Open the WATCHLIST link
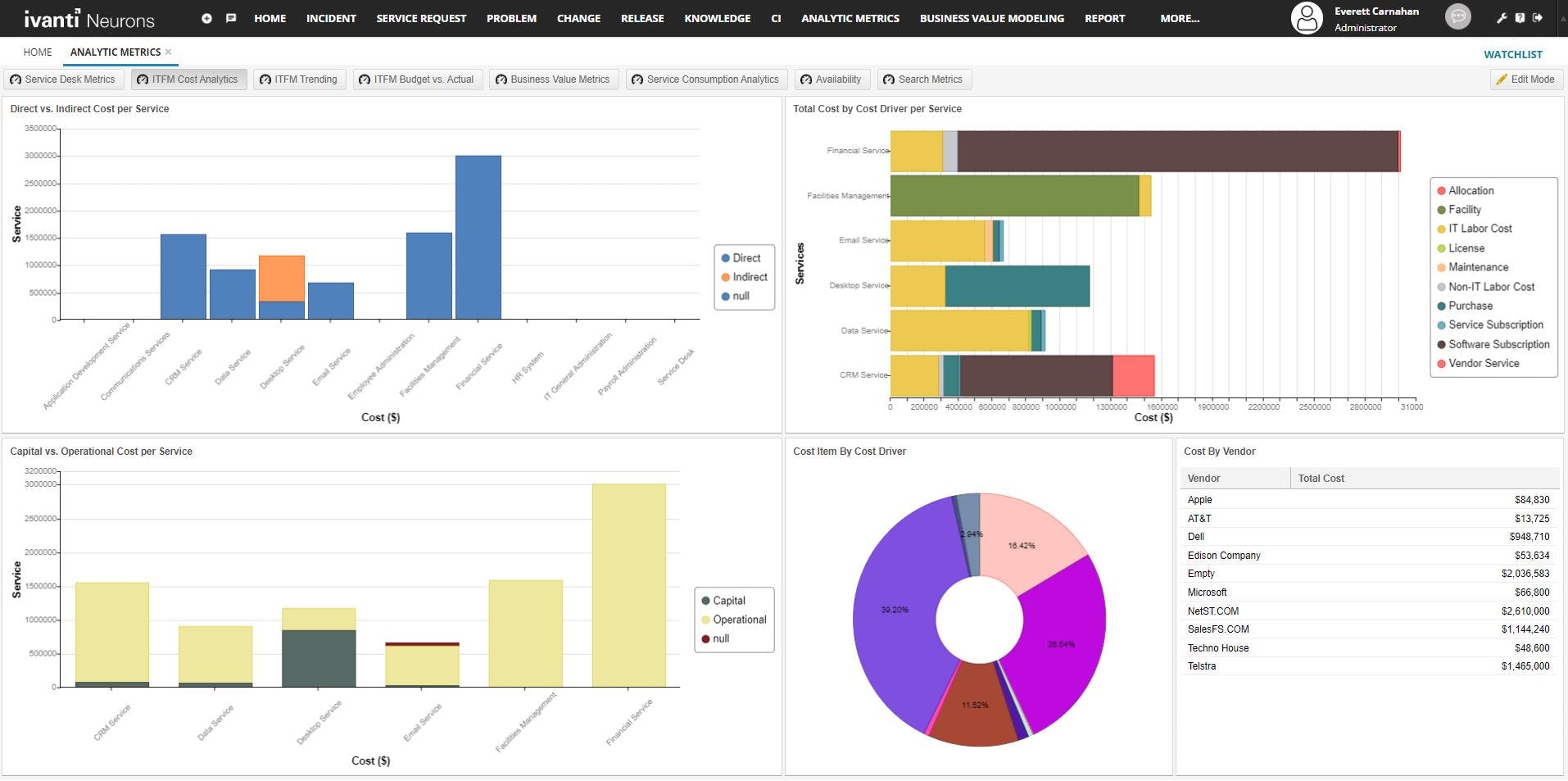Screen dimensions: 1568x781 (1513, 53)
